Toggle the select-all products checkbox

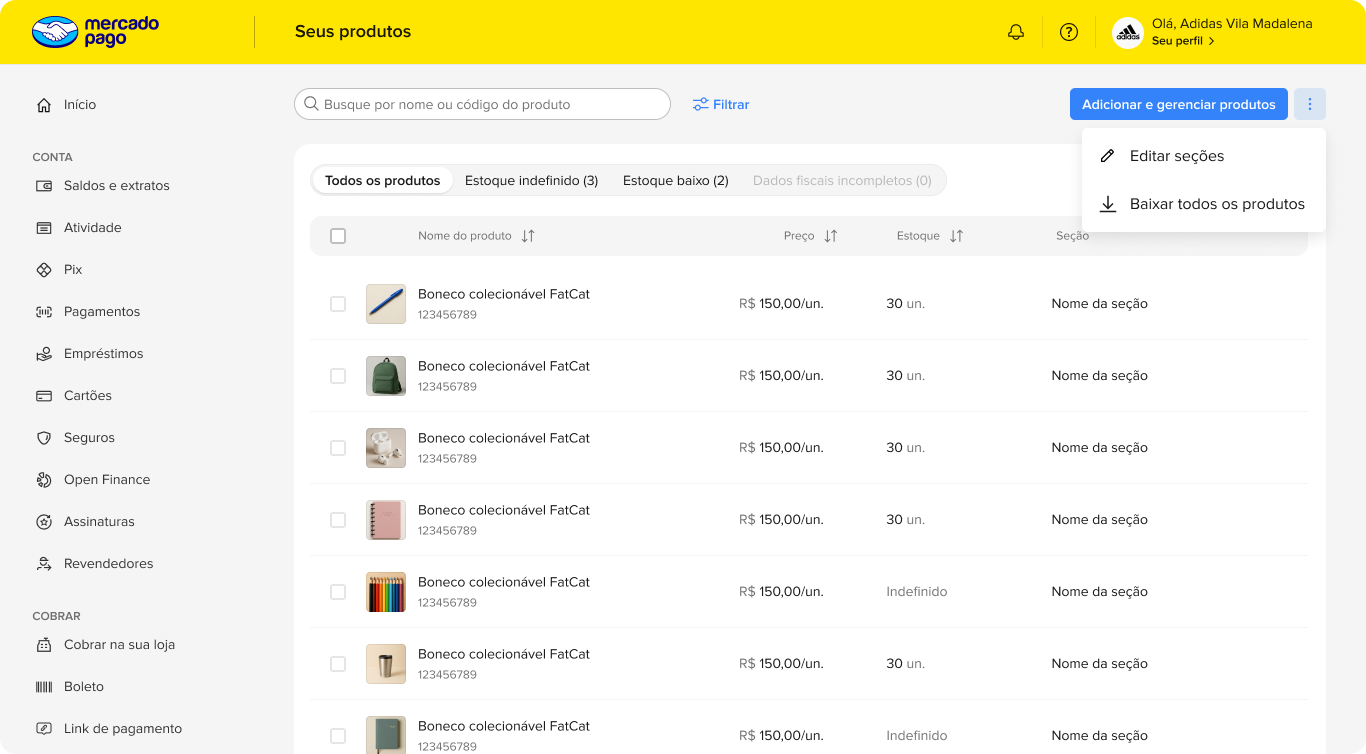point(338,236)
